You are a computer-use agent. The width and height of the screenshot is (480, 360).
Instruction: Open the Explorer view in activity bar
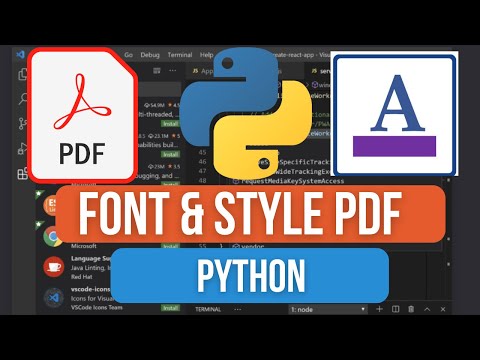(22, 74)
